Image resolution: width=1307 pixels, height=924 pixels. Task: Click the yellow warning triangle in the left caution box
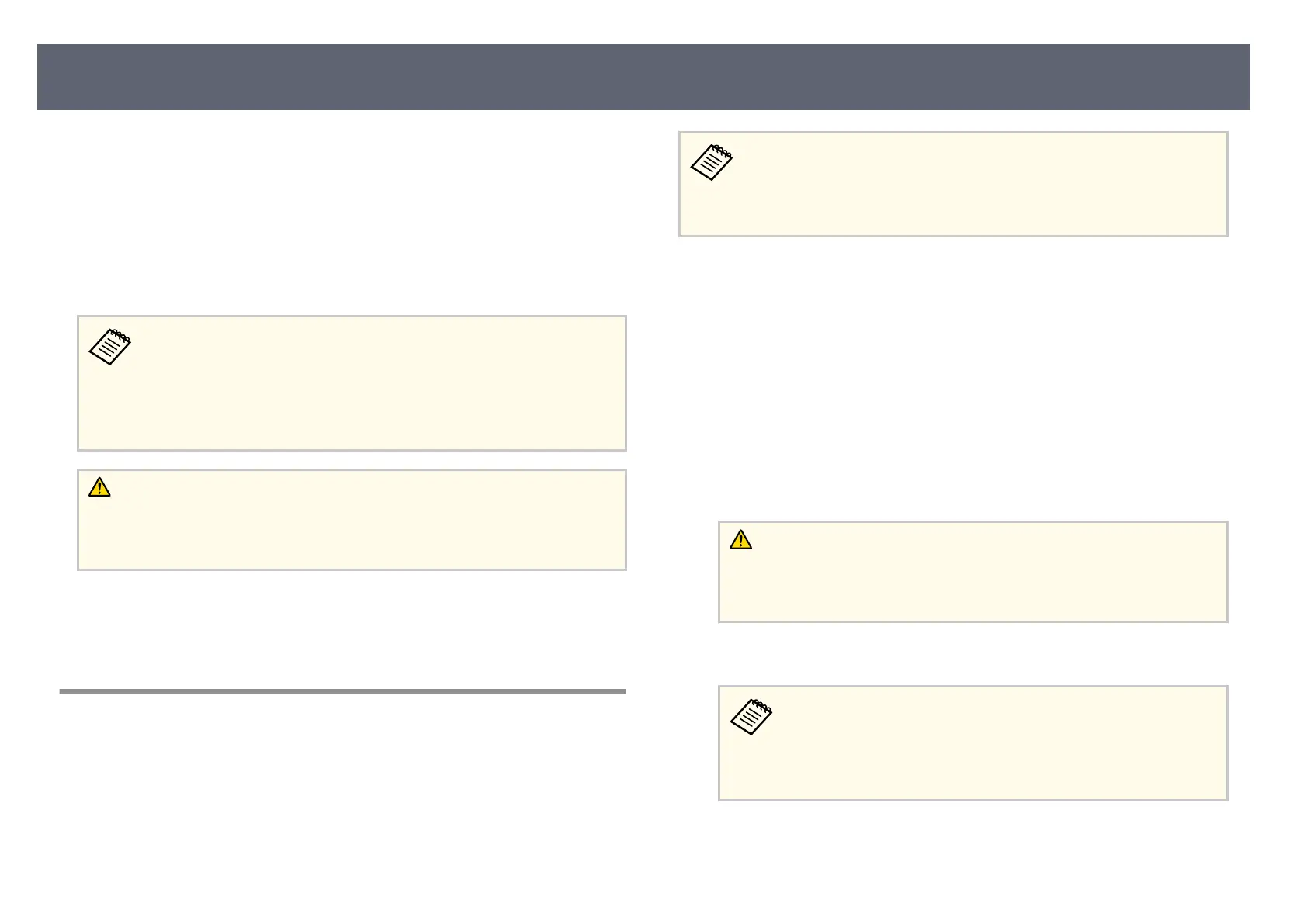pyautogui.click(x=100, y=487)
